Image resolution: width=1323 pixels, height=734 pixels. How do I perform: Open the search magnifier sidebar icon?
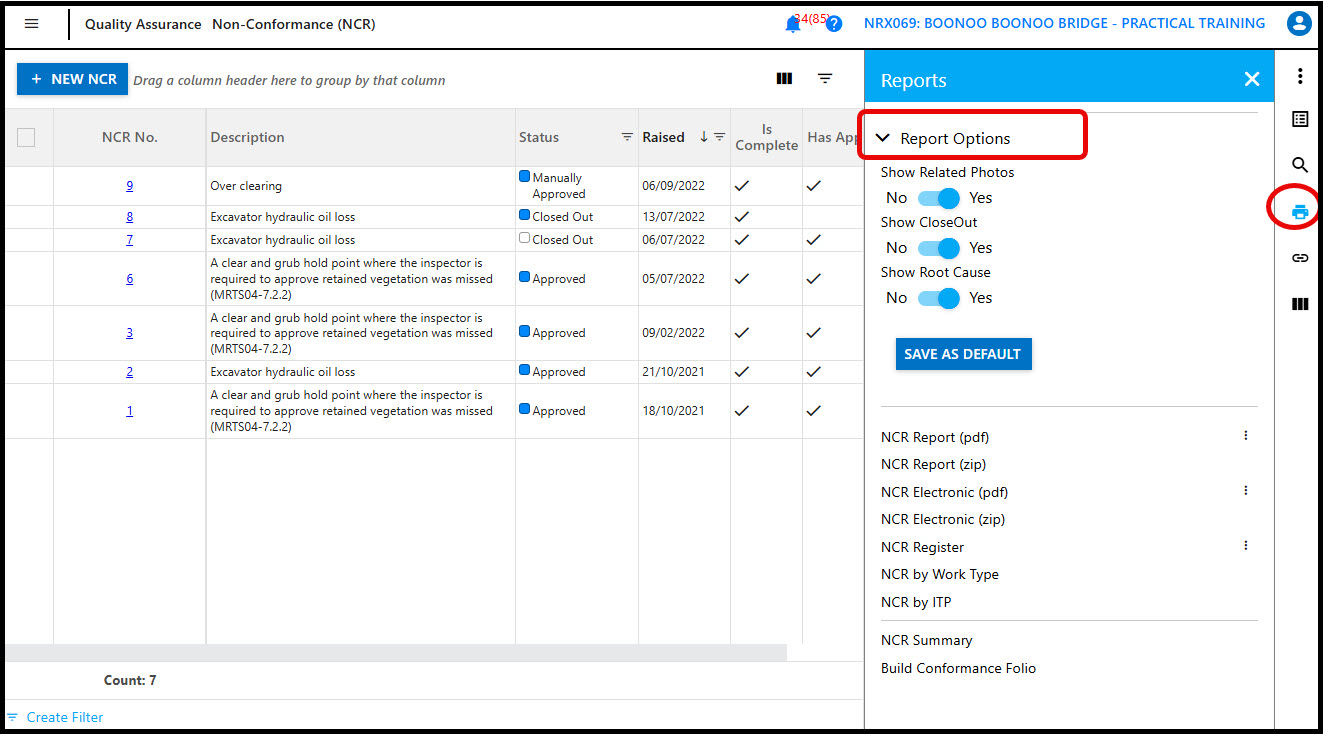1300,165
